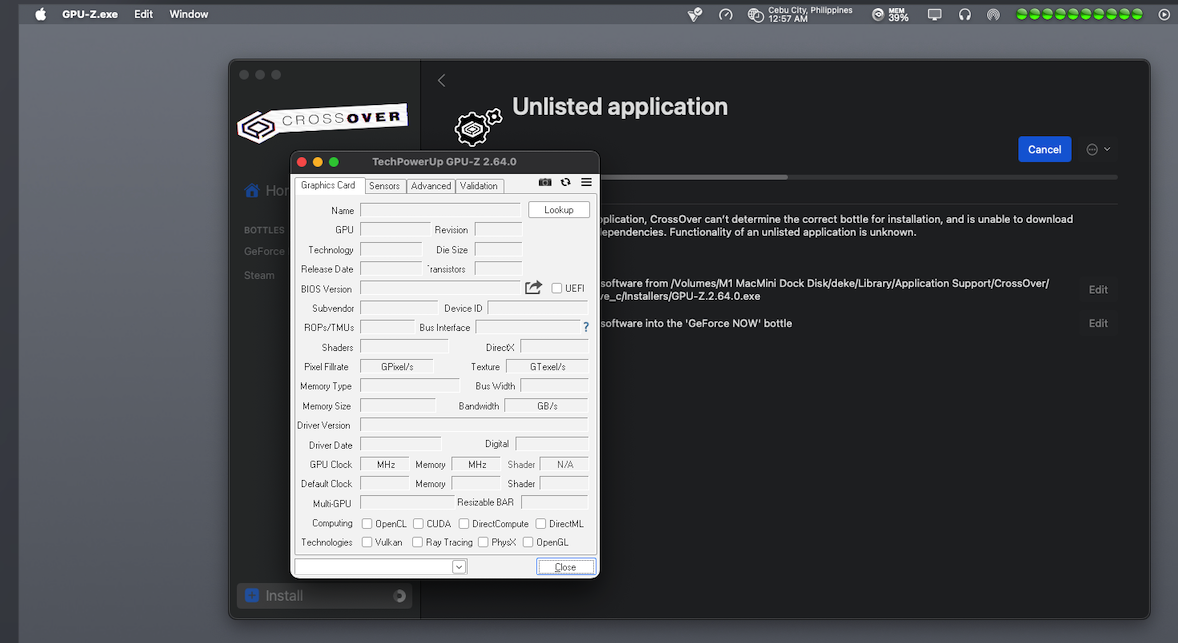
Task: Click the GPU Clock MHz field
Action: point(385,464)
